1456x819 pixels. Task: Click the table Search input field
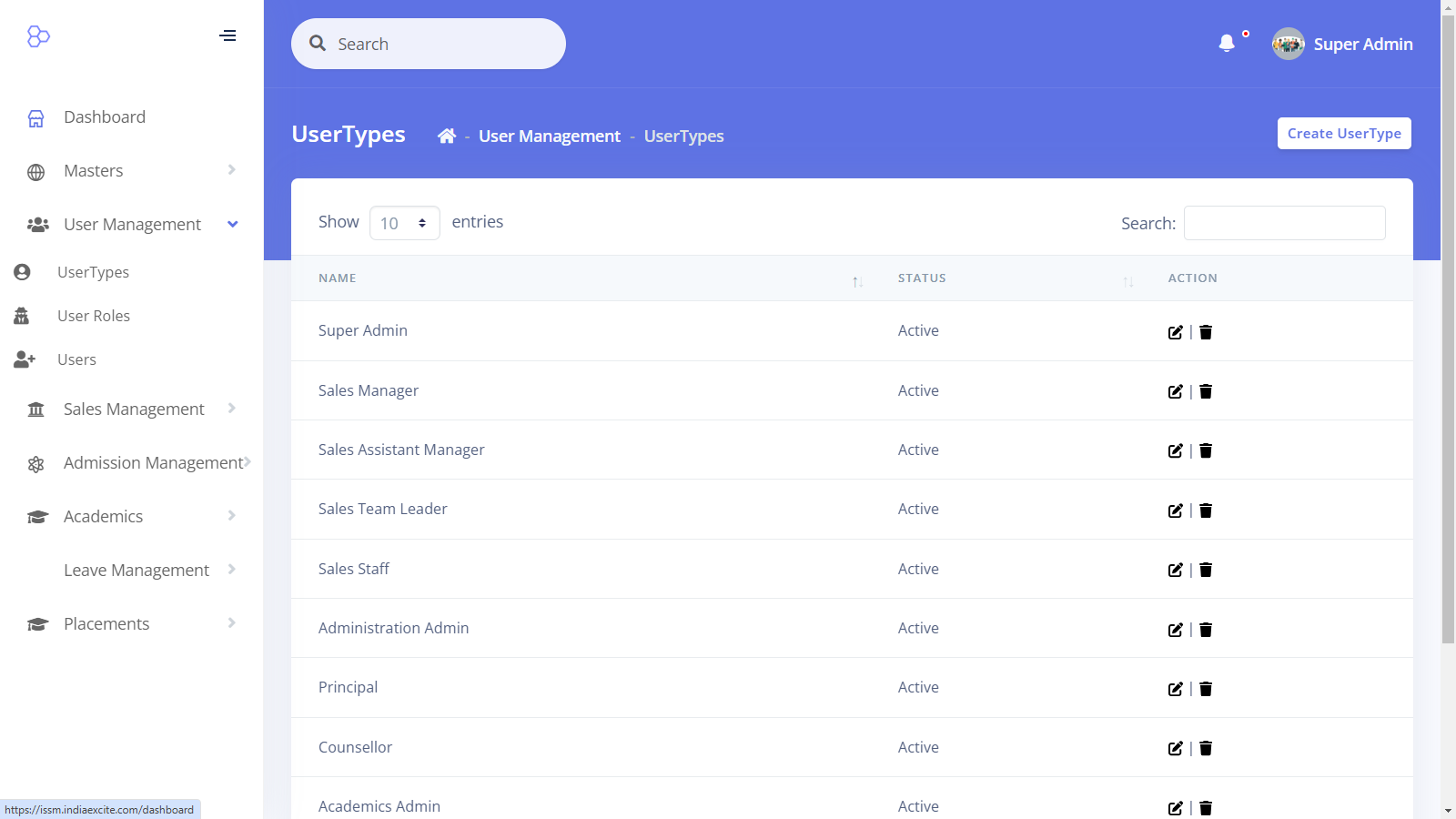[1284, 223]
